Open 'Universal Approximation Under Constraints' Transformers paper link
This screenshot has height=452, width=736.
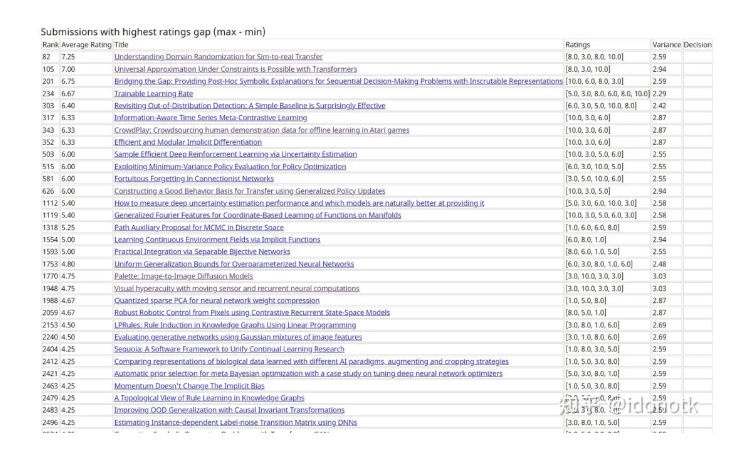click(x=236, y=69)
